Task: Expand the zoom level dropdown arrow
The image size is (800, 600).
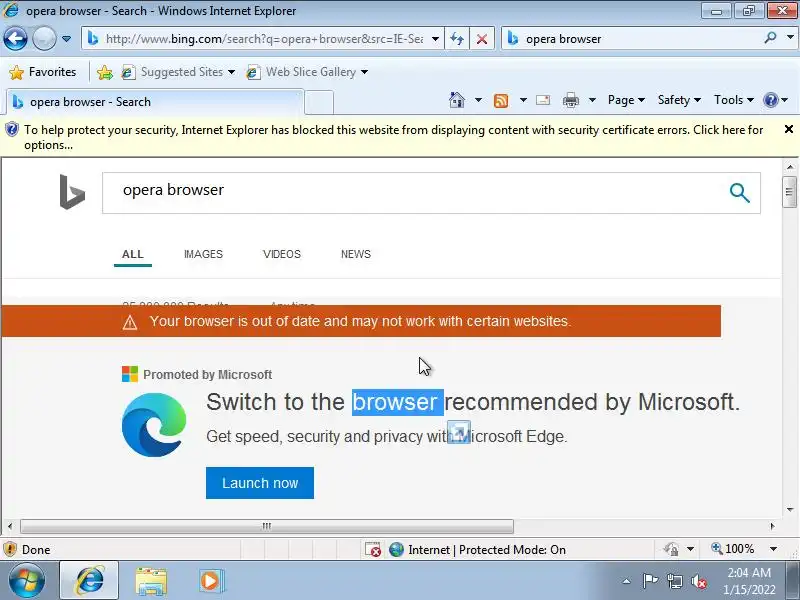Action: 773,549
